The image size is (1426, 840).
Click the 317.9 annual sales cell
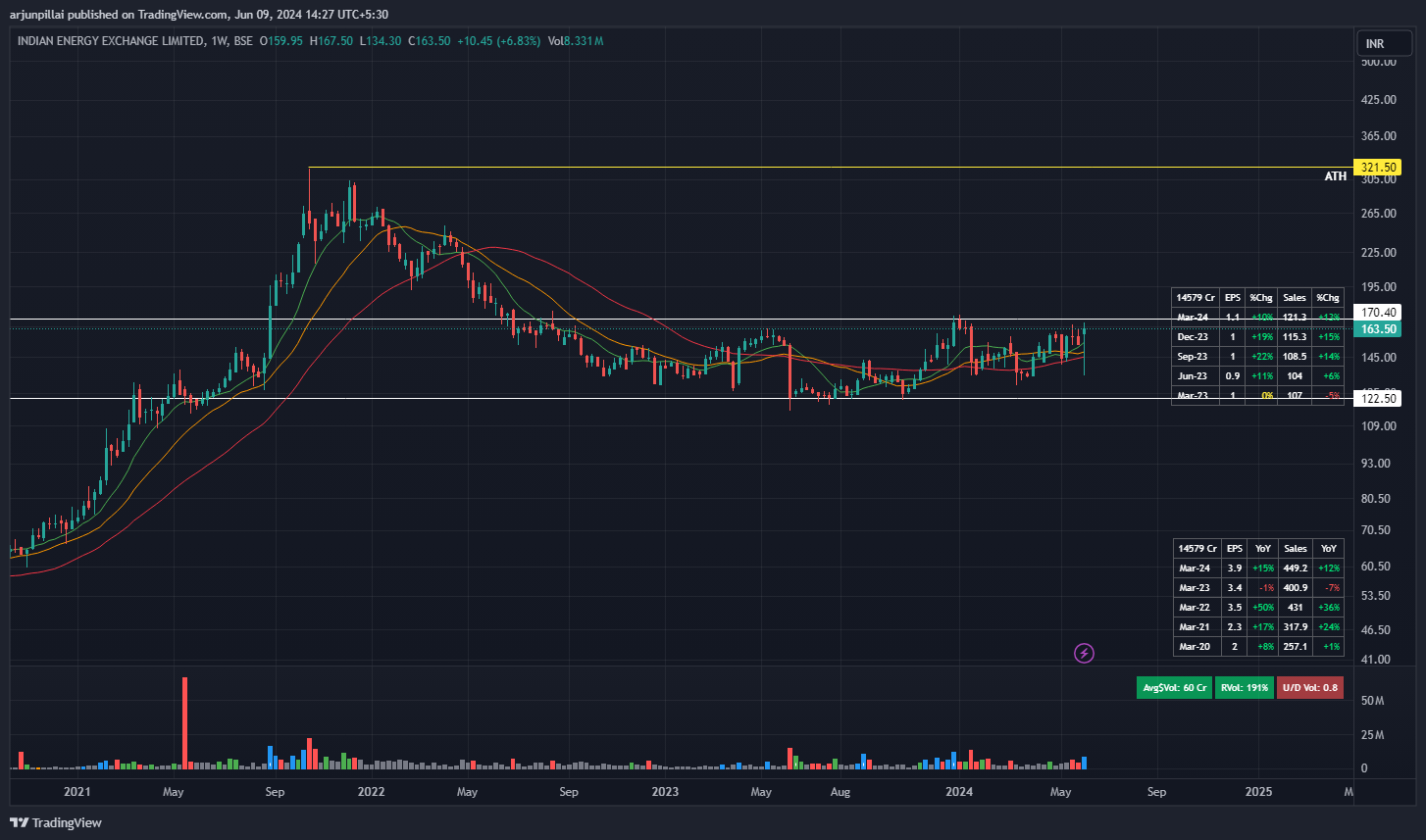(1296, 627)
